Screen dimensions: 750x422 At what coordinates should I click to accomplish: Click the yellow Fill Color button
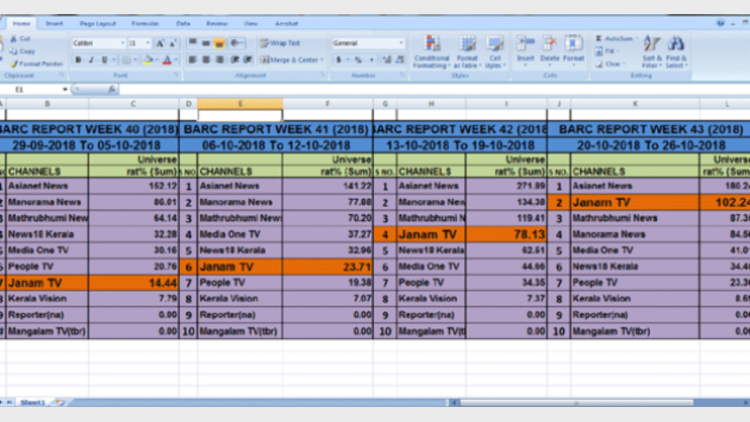click(x=147, y=60)
